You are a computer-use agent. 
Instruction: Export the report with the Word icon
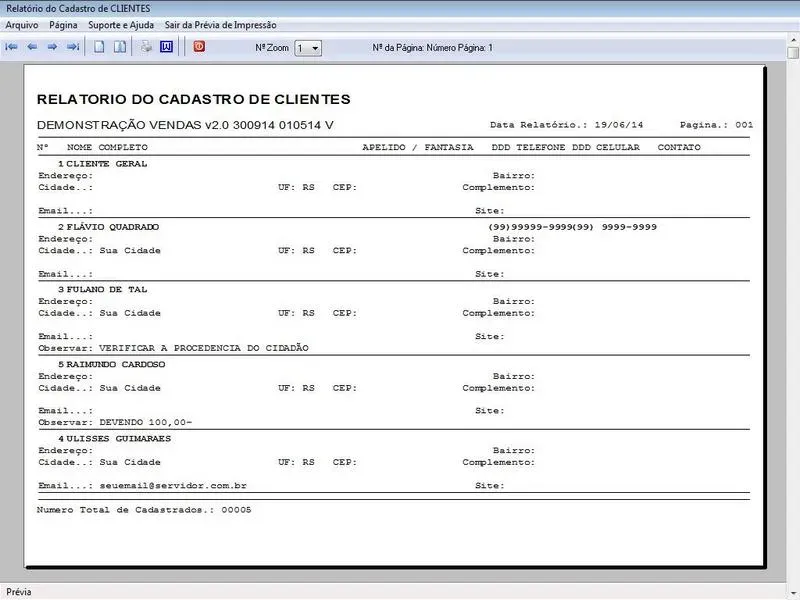click(x=166, y=47)
